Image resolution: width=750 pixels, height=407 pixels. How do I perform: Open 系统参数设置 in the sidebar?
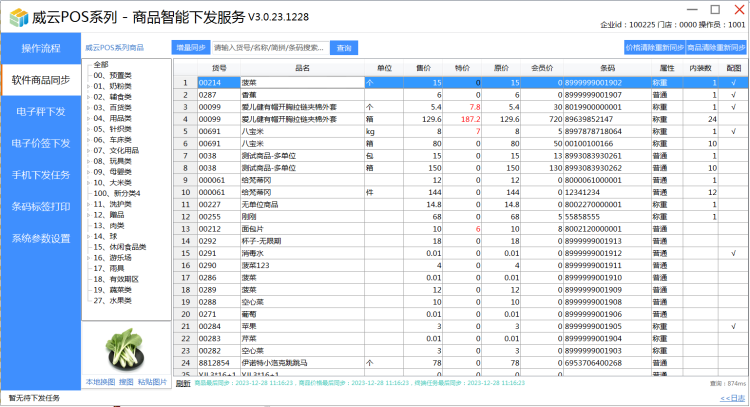coord(40,239)
